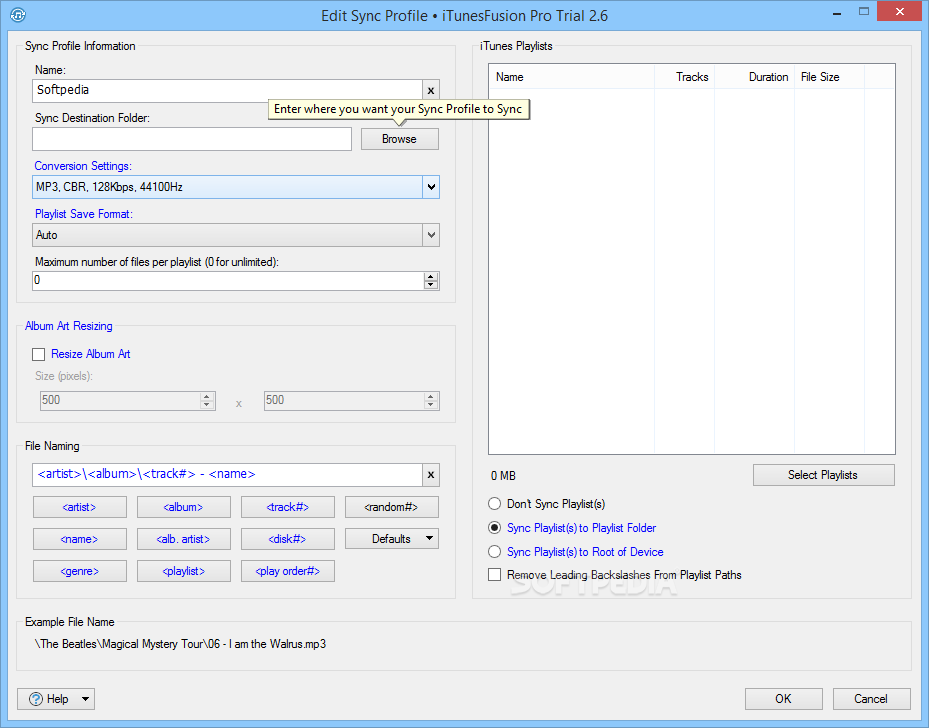Insert the <artist> naming tag
Screen dimensions: 929x728
(x=79, y=507)
